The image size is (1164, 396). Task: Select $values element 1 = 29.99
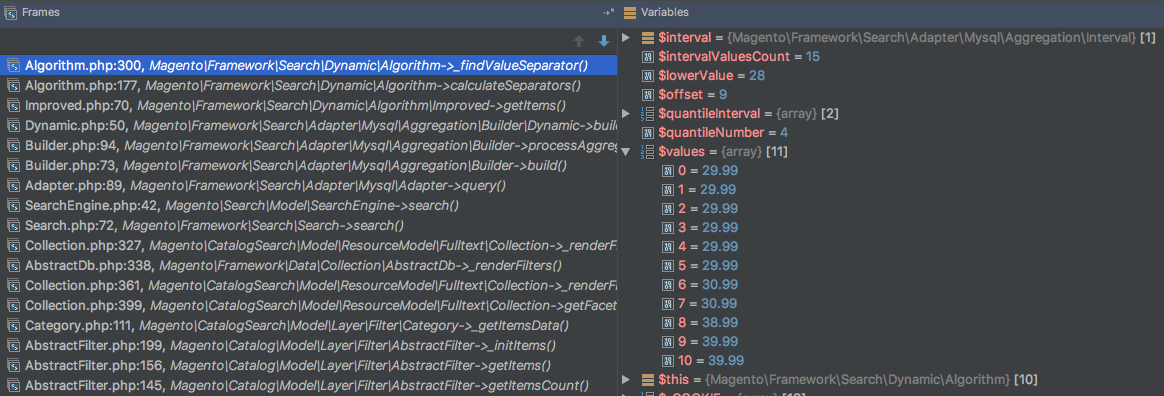[x=891, y=189]
